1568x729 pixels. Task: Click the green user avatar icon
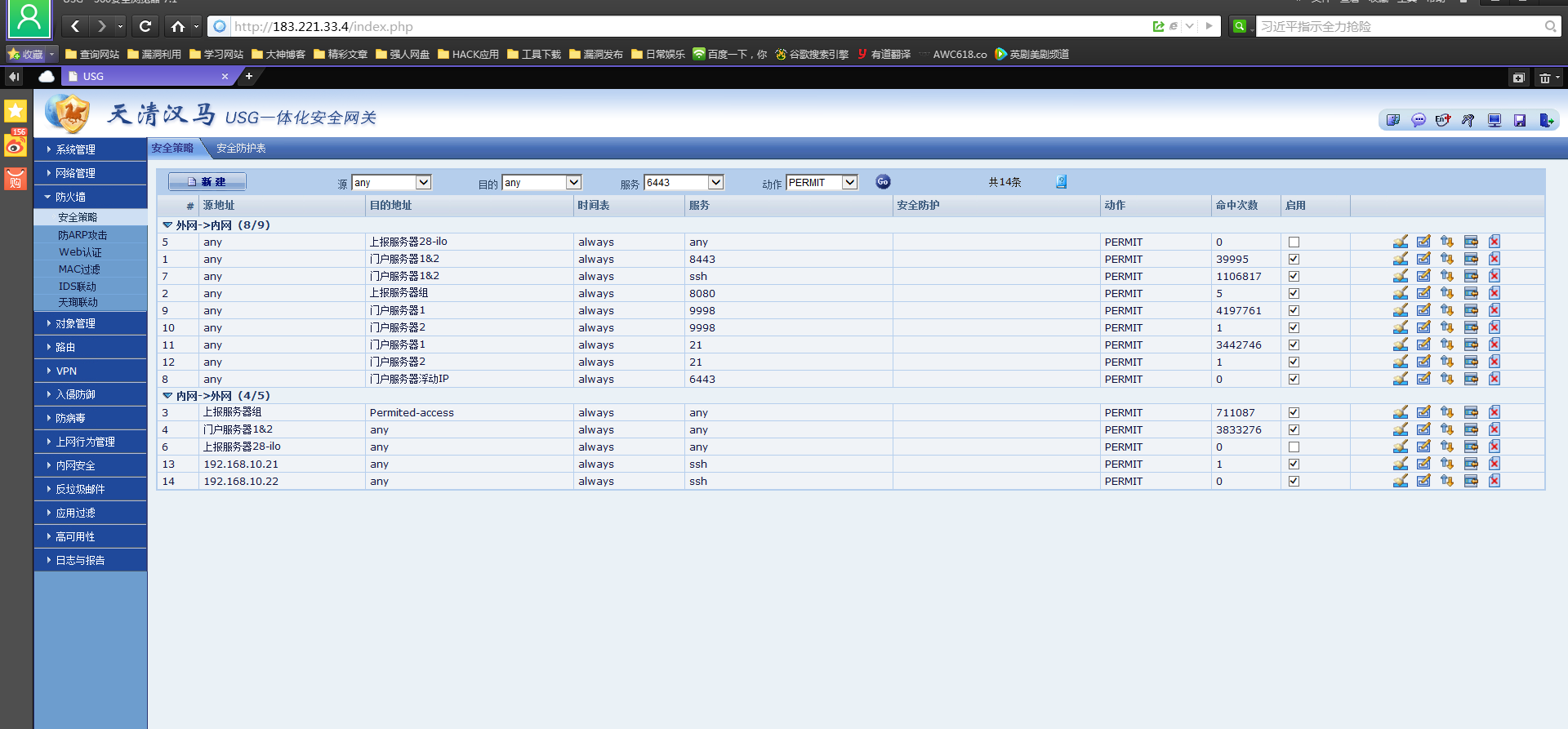(29, 18)
